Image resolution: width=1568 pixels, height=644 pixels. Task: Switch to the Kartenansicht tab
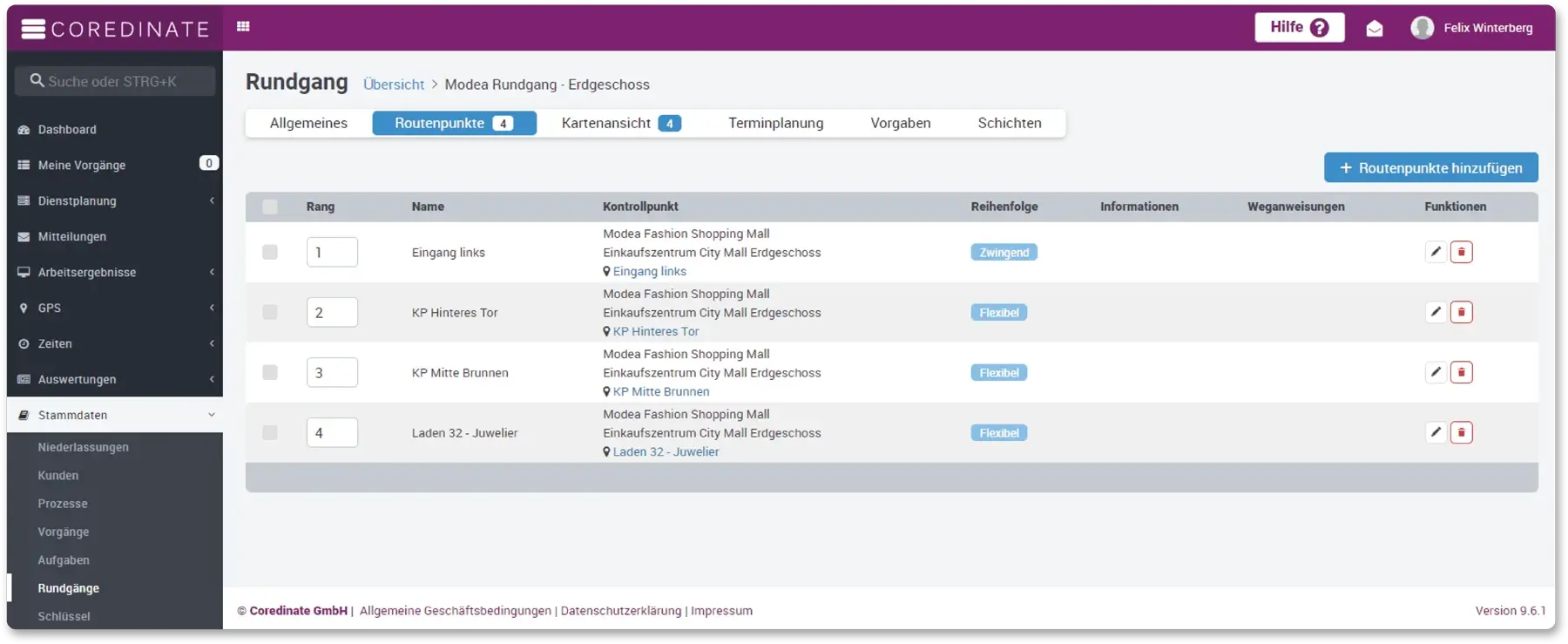tap(620, 123)
